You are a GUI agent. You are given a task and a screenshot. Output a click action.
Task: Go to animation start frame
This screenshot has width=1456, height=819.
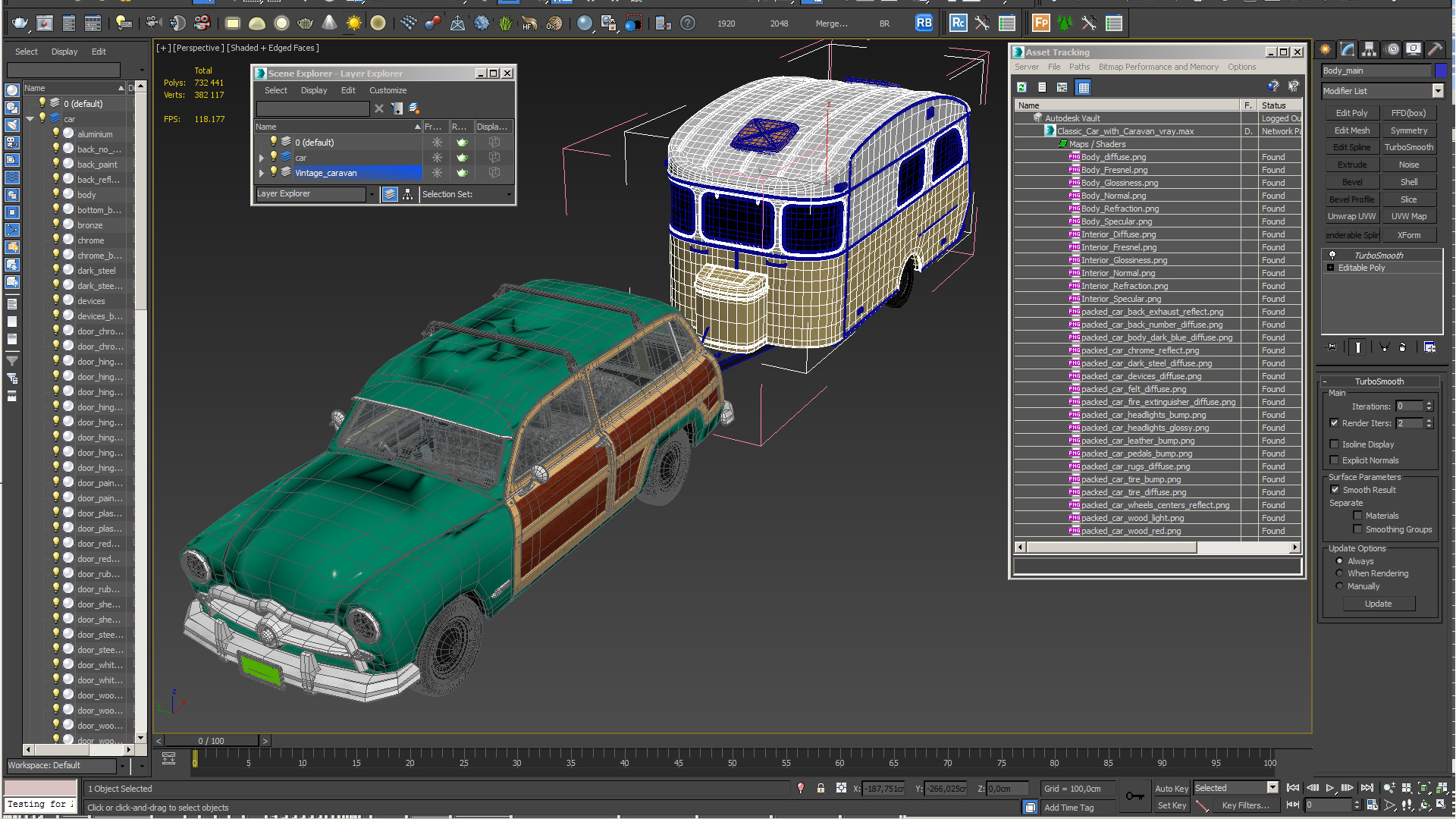coord(1293,789)
